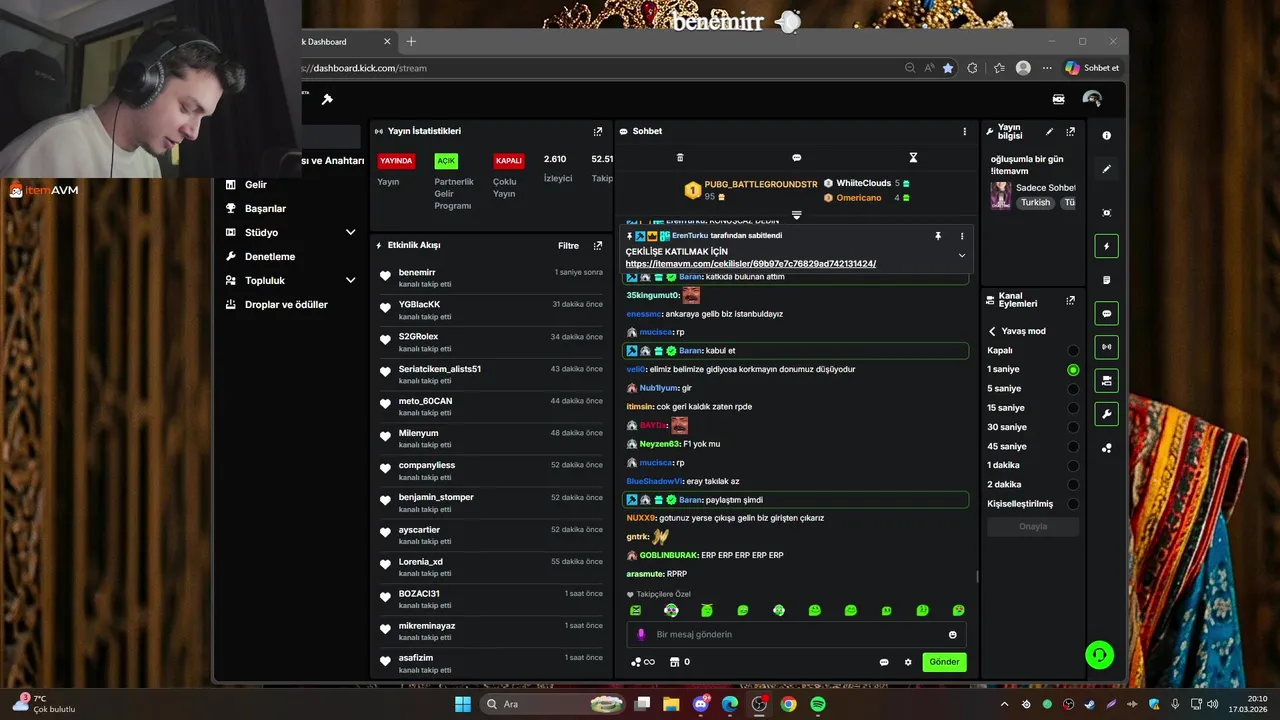Collapse the leaderboard using the arrow handle

[796, 214]
